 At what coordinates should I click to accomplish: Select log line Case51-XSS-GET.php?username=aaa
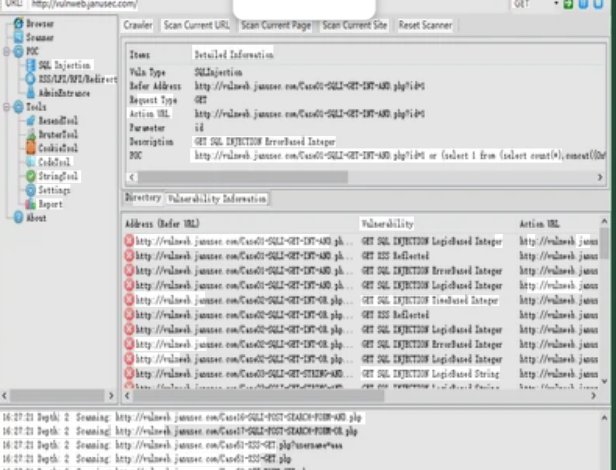coord(172,445)
